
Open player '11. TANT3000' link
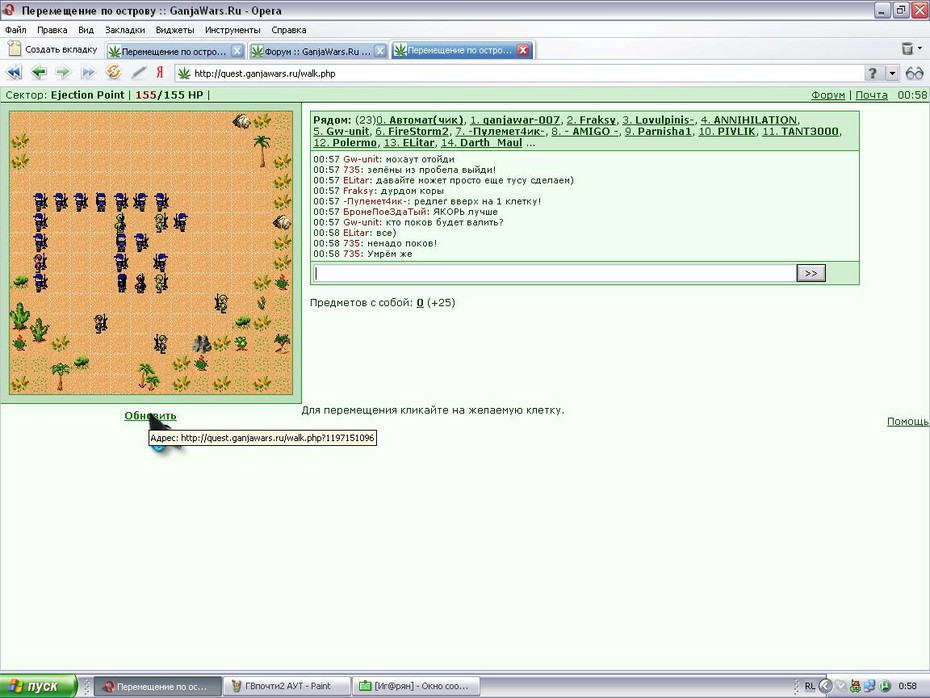(801, 131)
